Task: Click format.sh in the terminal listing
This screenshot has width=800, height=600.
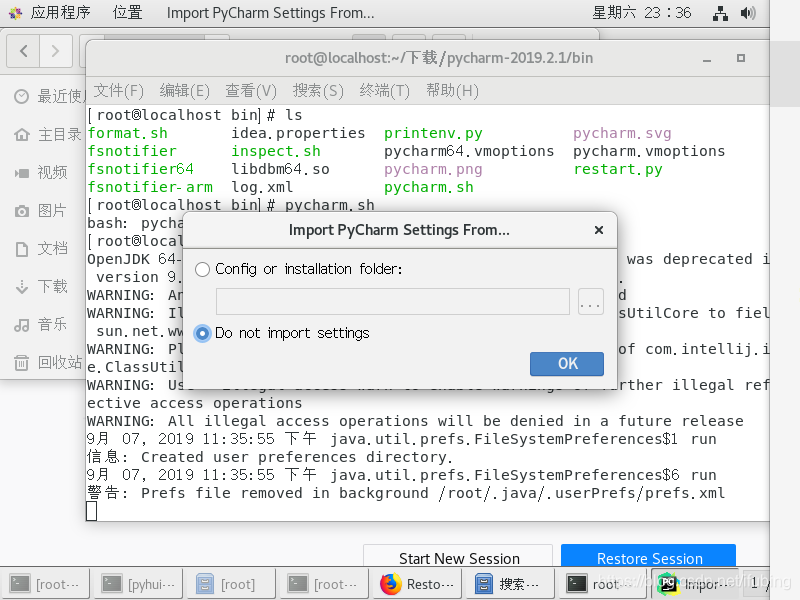Action: [x=128, y=134]
